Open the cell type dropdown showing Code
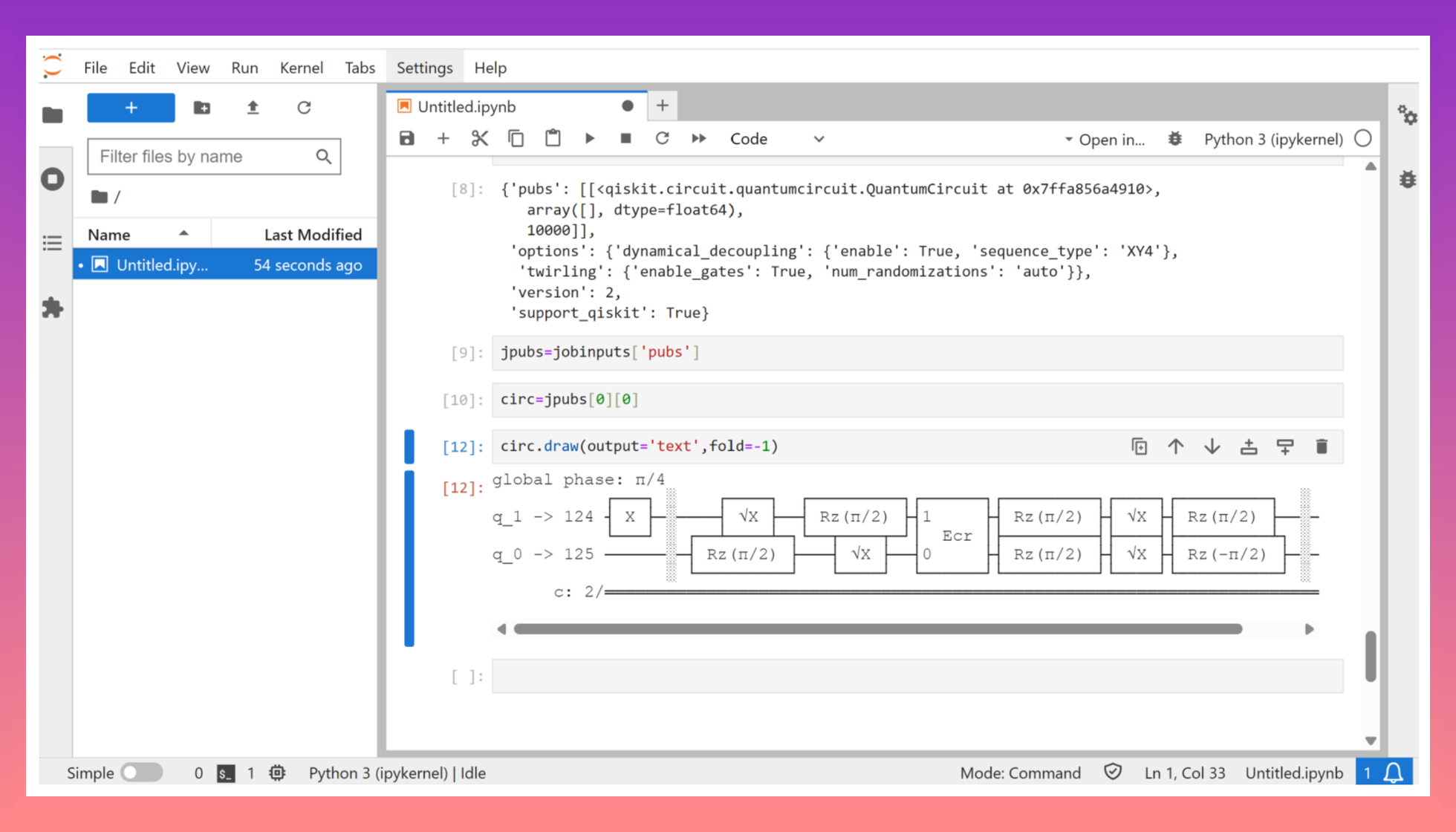This screenshot has height=832, width=1456. pyautogui.click(x=777, y=138)
